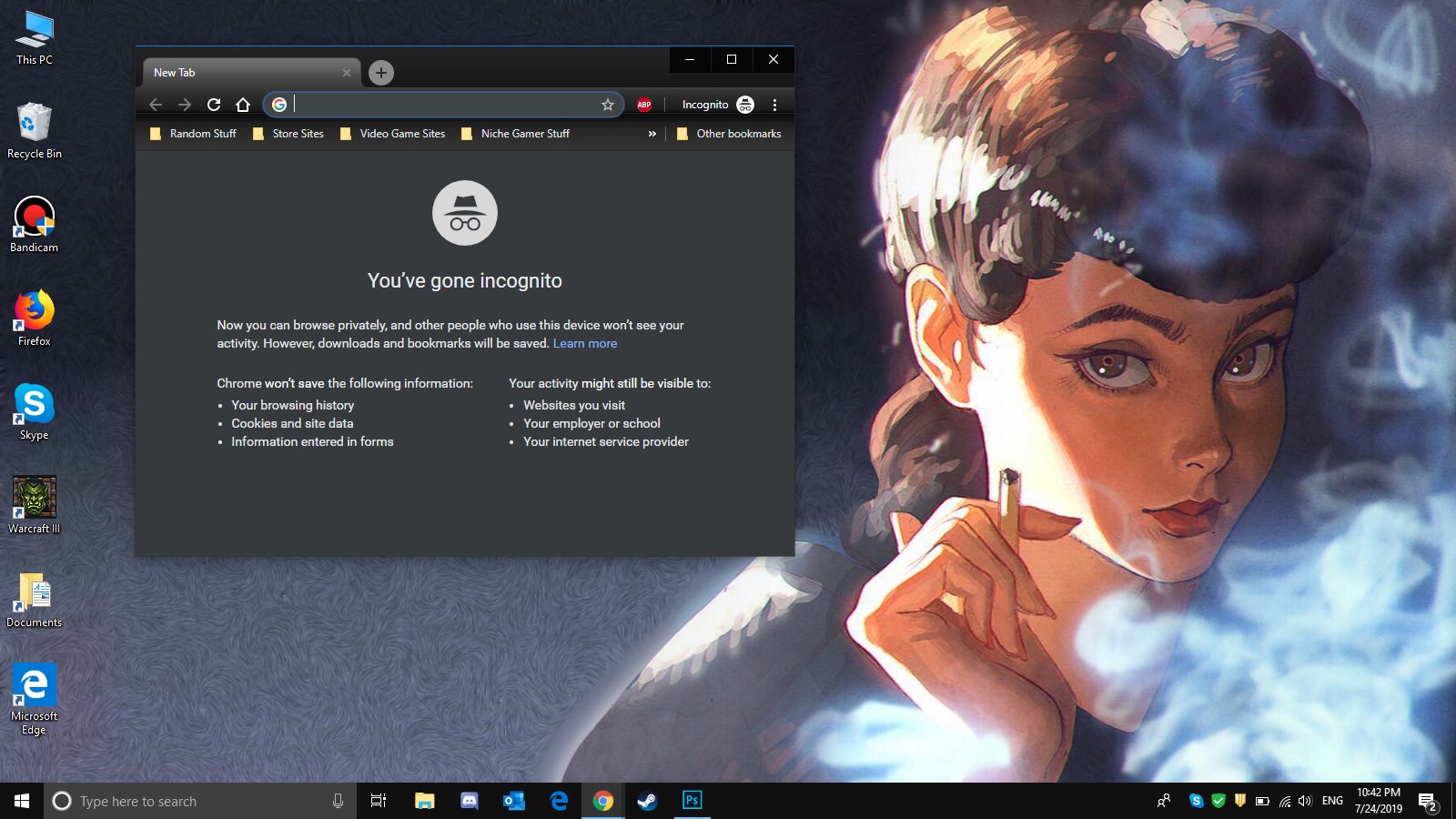Click the Google icon in the address bar

[279, 105]
